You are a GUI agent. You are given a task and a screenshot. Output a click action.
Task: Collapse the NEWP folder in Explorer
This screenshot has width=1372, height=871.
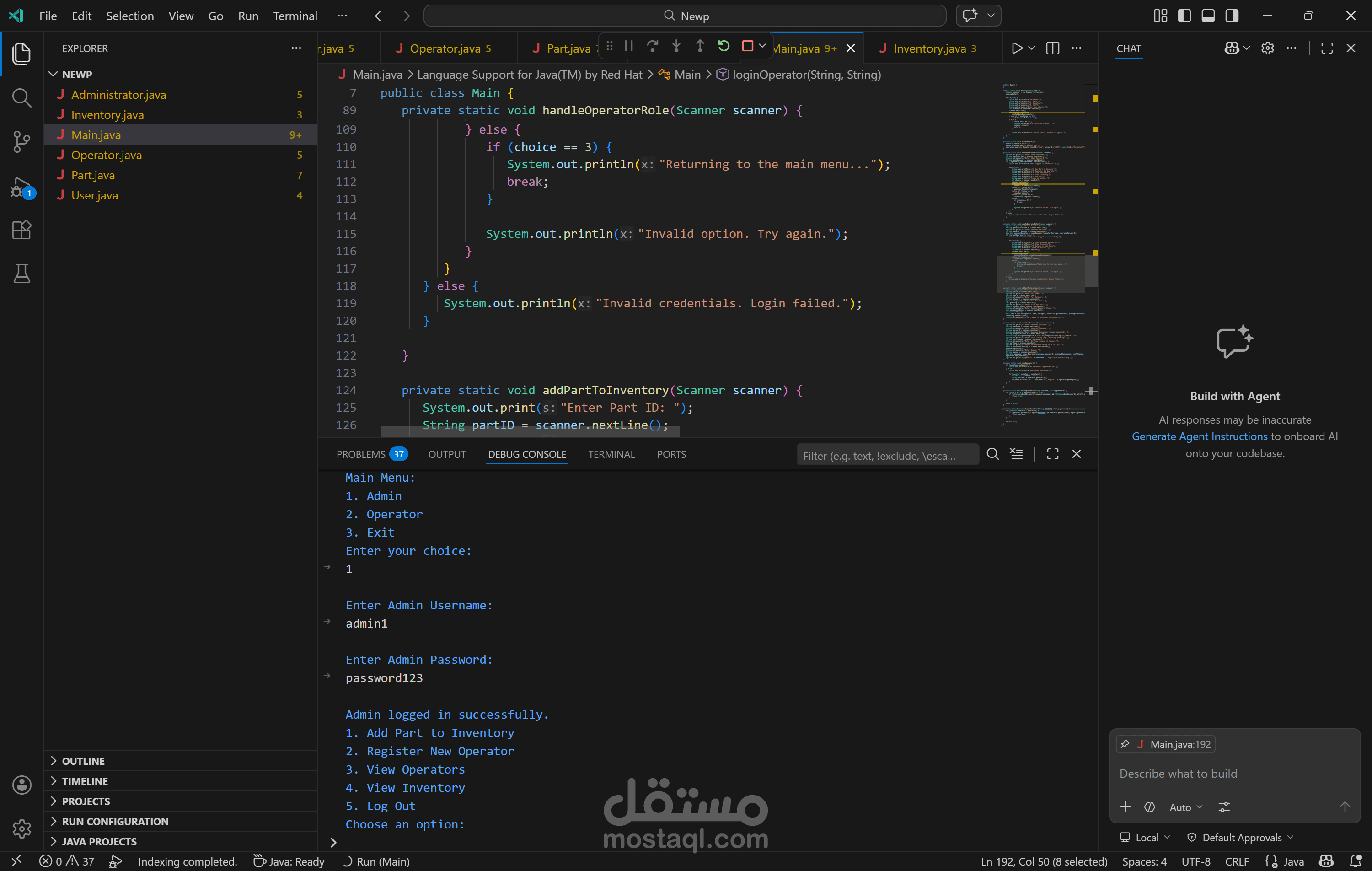[54, 74]
